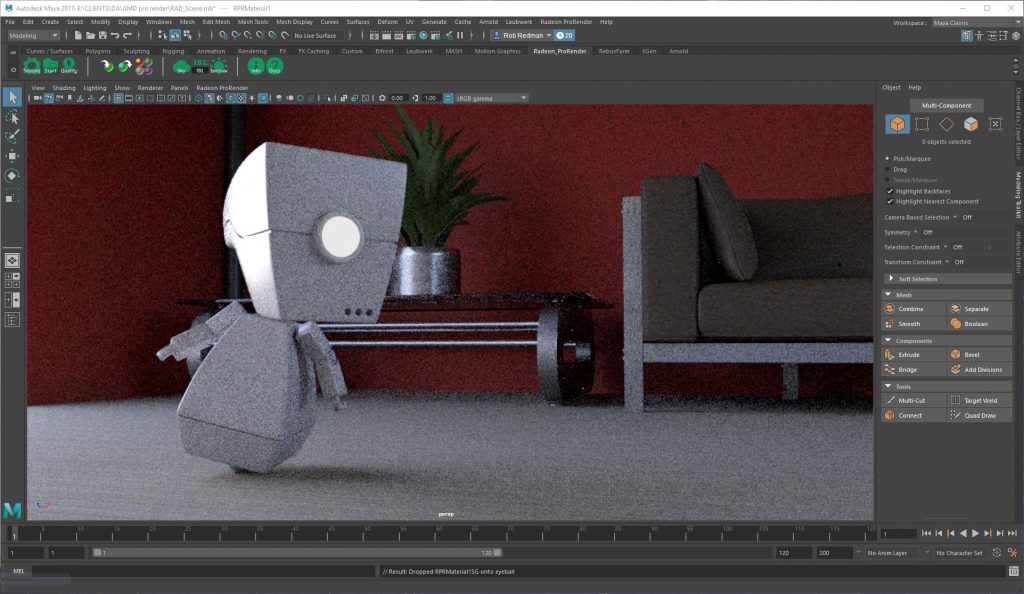
Task: Click the Save Scene disk icon
Action: point(103,35)
